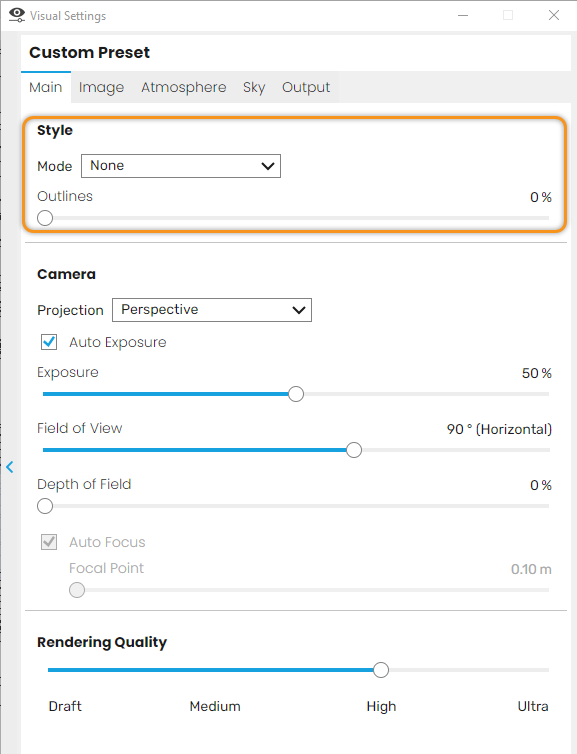This screenshot has width=577, height=754.
Task: Click the Exposure slider handle
Action: click(x=296, y=394)
